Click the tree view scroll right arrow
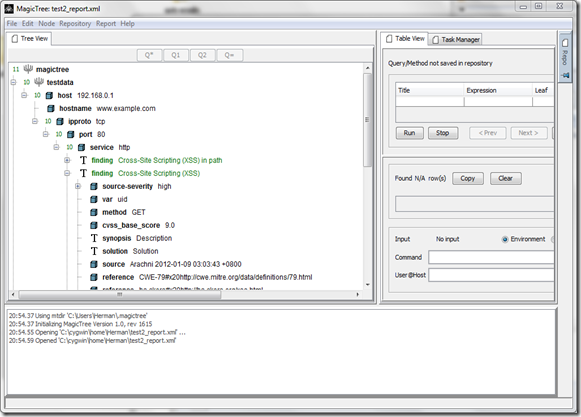 tap(358, 294)
